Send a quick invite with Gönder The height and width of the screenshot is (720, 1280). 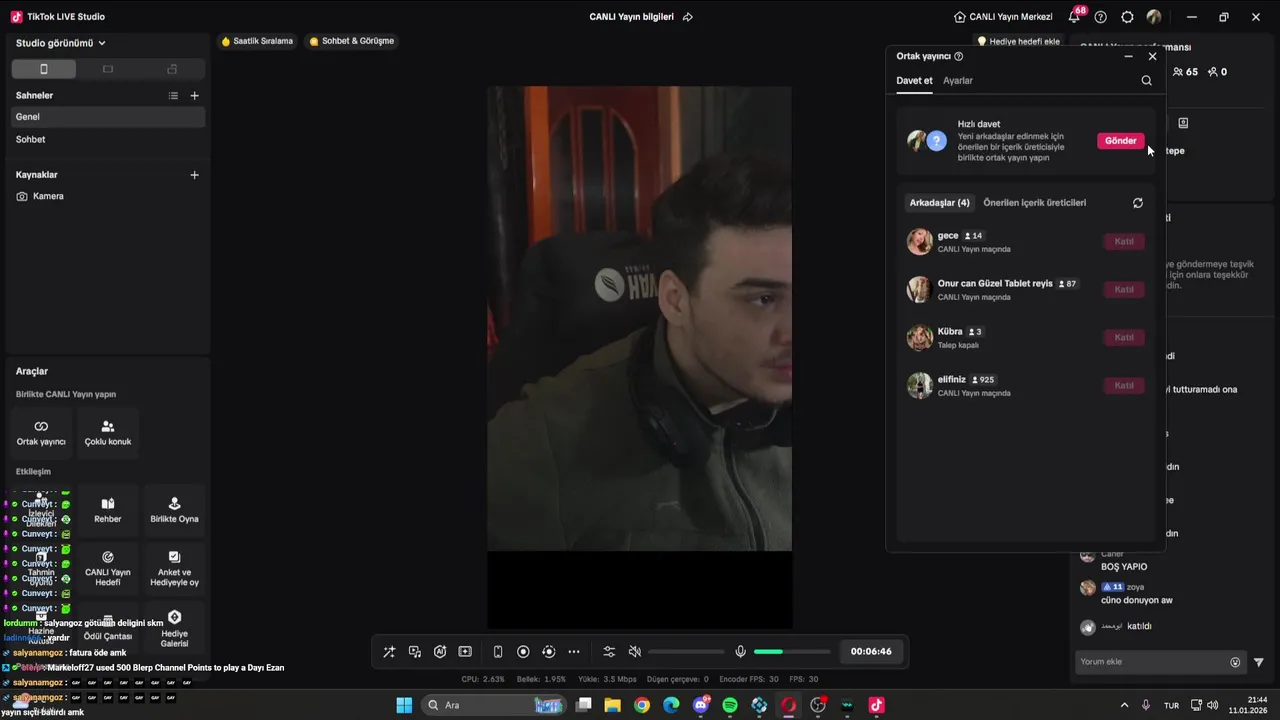1120,141
